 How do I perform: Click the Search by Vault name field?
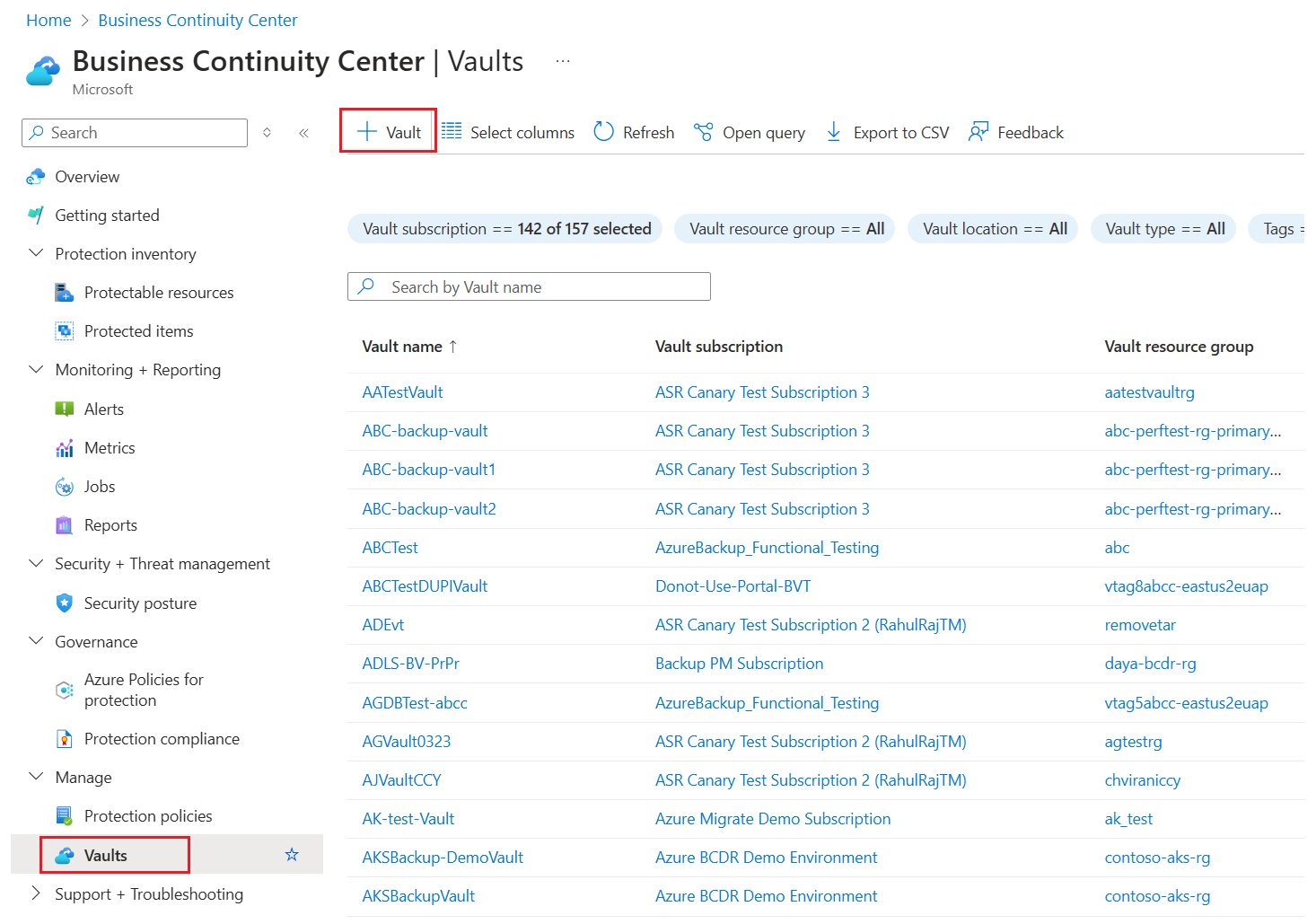click(x=529, y=286)
